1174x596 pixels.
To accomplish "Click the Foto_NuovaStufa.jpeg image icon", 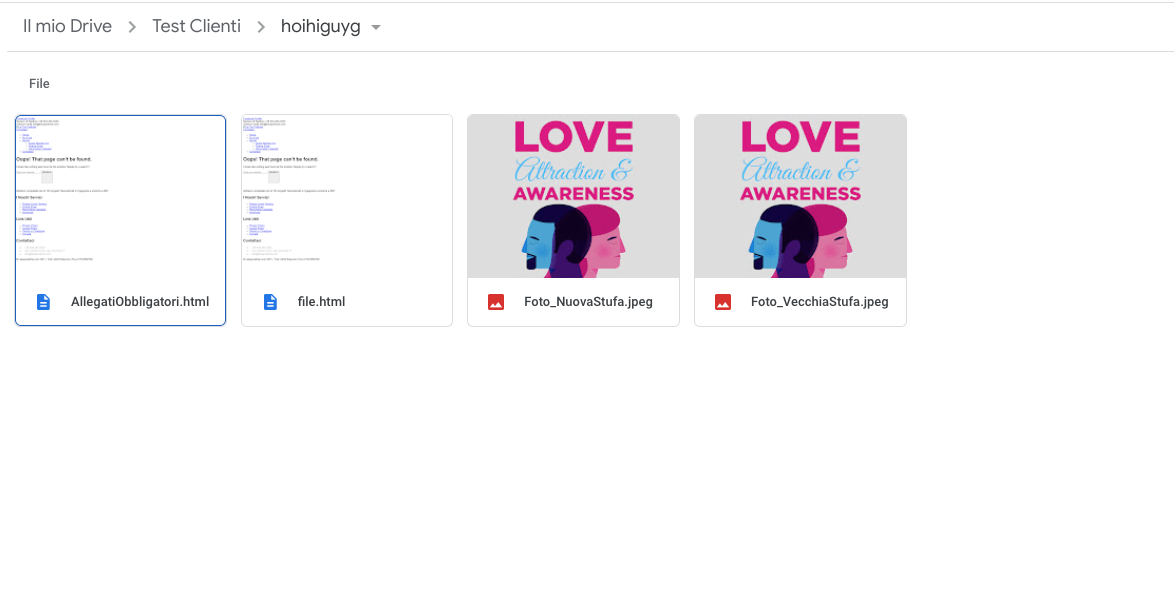I will pyautogui.click(x=496, y=302).
